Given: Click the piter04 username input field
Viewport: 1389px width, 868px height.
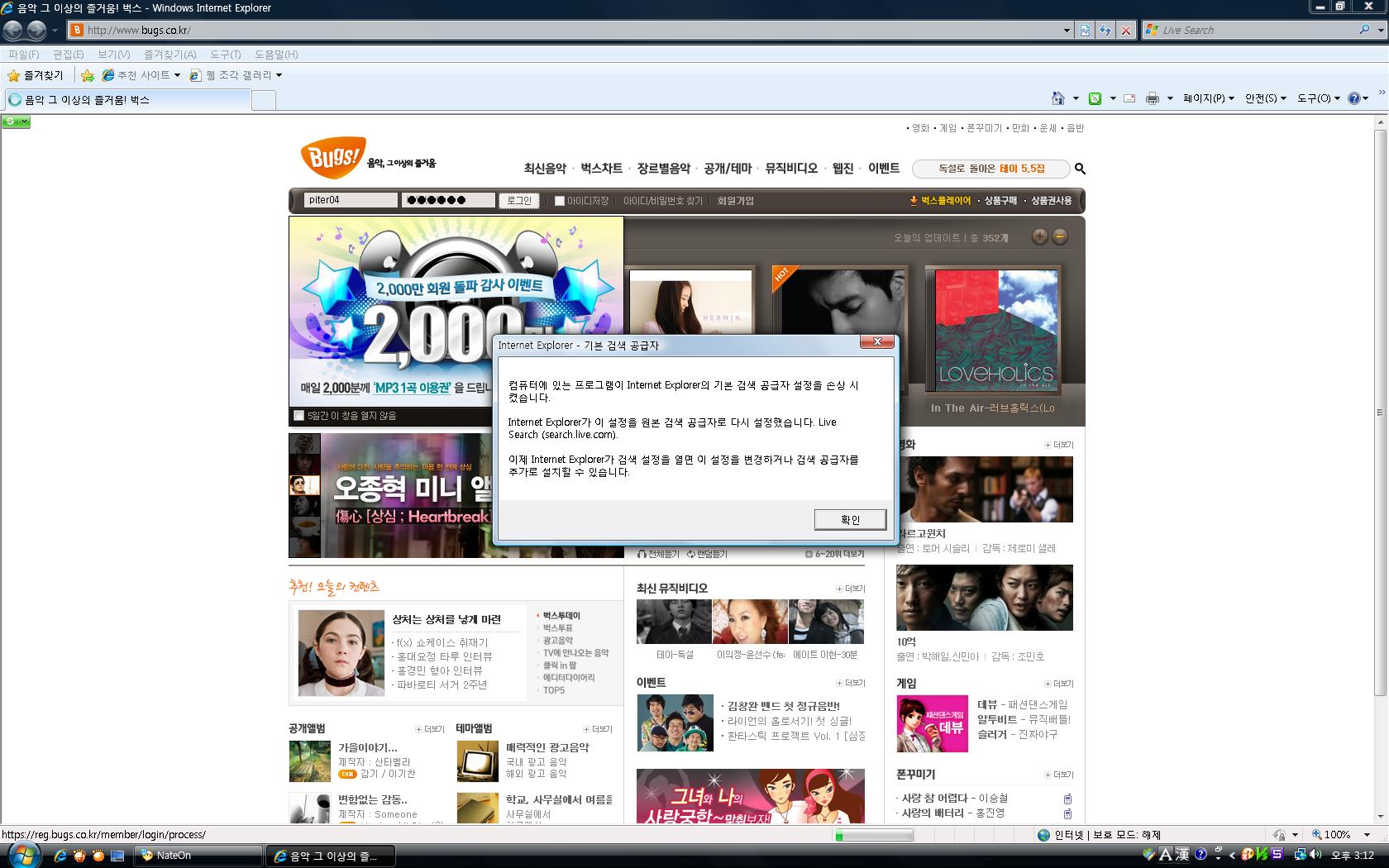Looking at the screenshot, I should tap(351, 200).
